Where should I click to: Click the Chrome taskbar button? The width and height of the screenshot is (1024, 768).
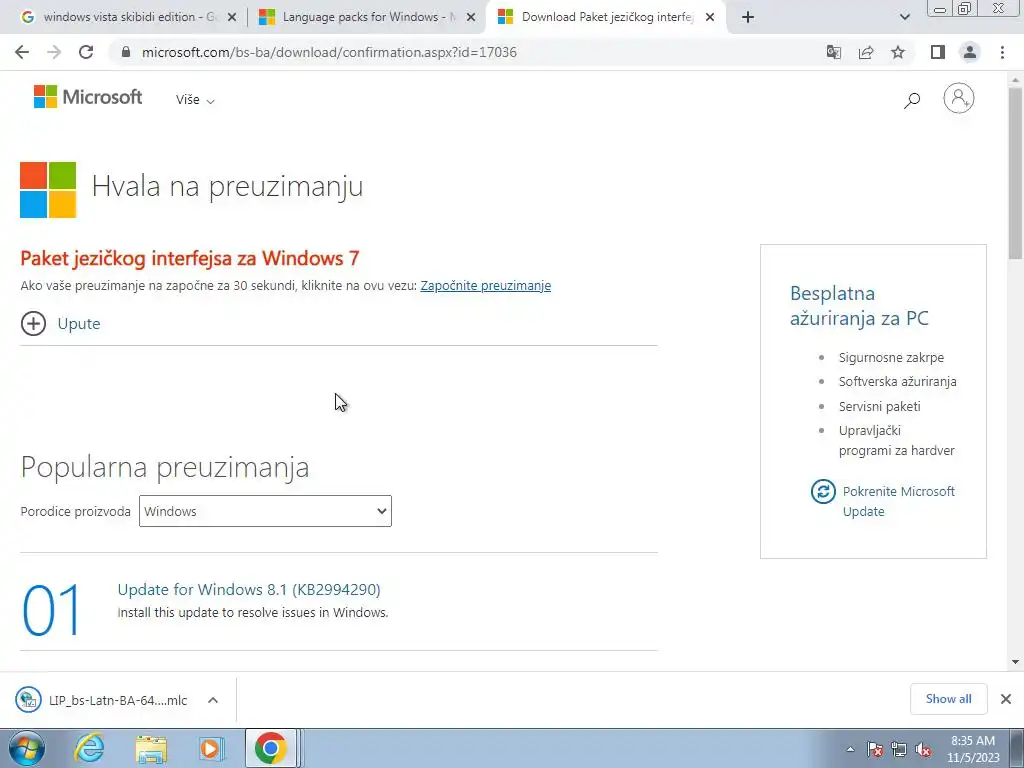(270, 748)
